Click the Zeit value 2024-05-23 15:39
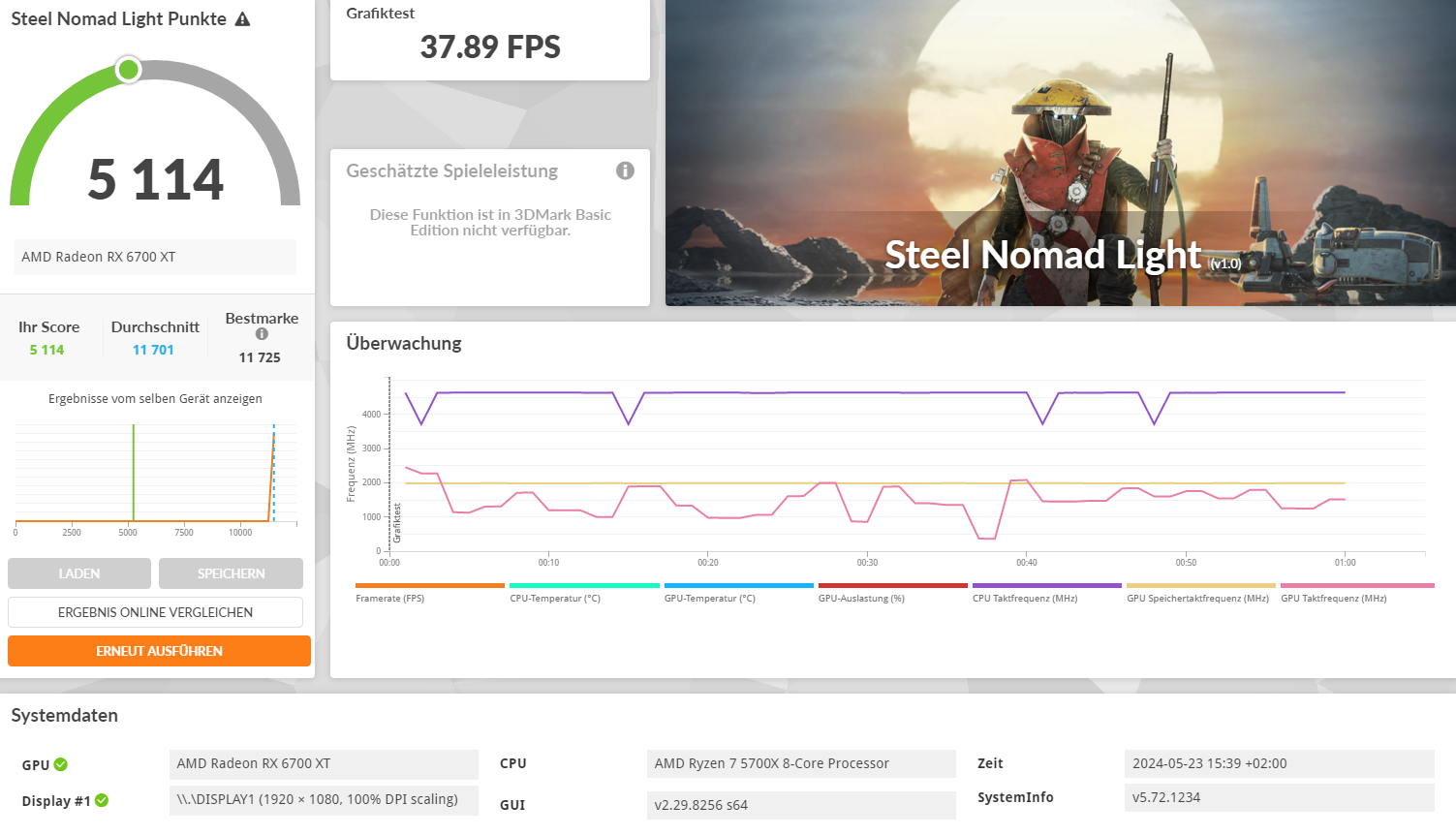Image resolution: width=1456 pixels, height=835 pixels. (1279, 763)
